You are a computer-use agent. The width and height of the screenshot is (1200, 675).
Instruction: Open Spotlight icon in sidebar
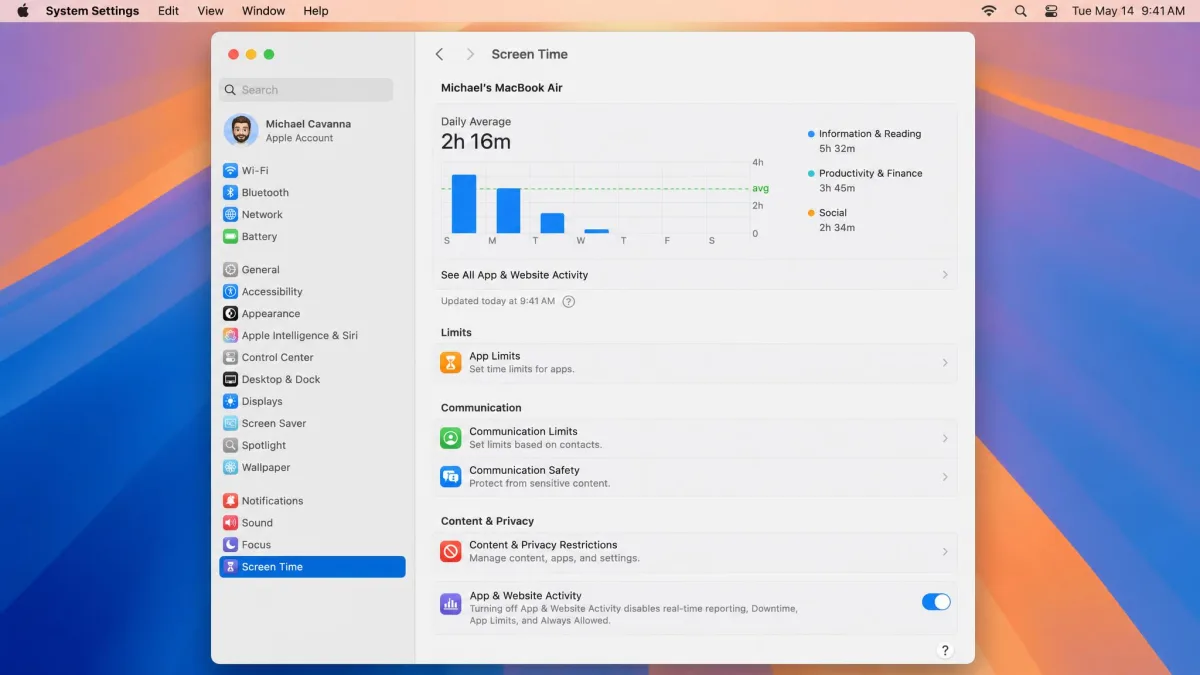tap(230, 445)
